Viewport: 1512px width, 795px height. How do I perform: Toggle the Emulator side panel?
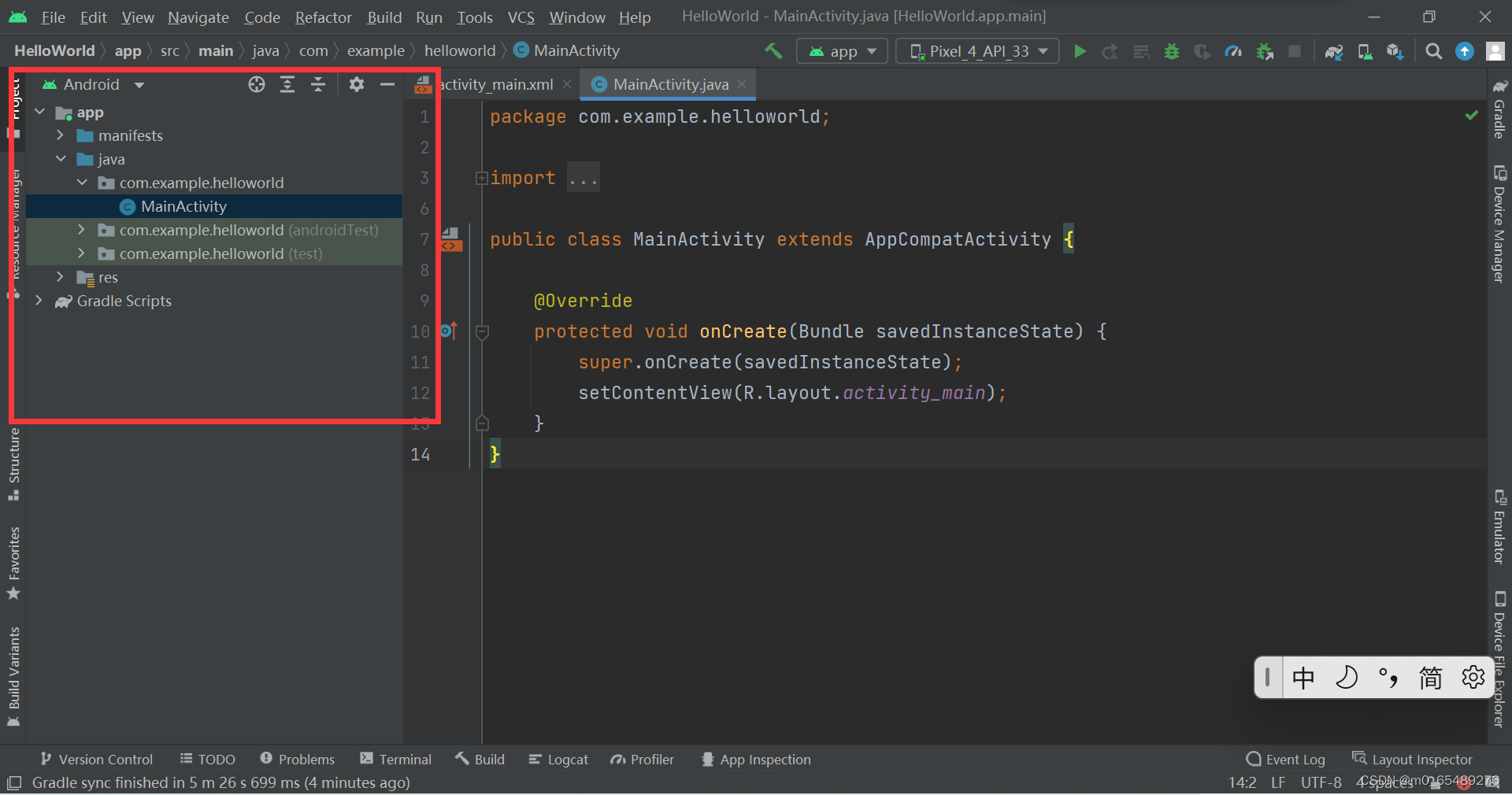[x=1499, y=527]
